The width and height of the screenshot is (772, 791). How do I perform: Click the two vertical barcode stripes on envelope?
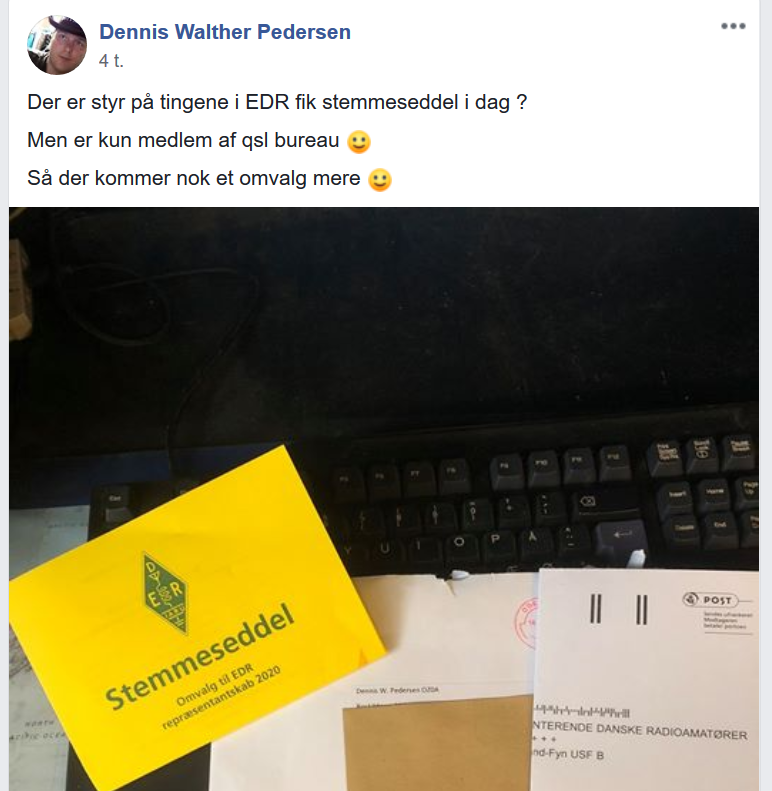point(619,610)
